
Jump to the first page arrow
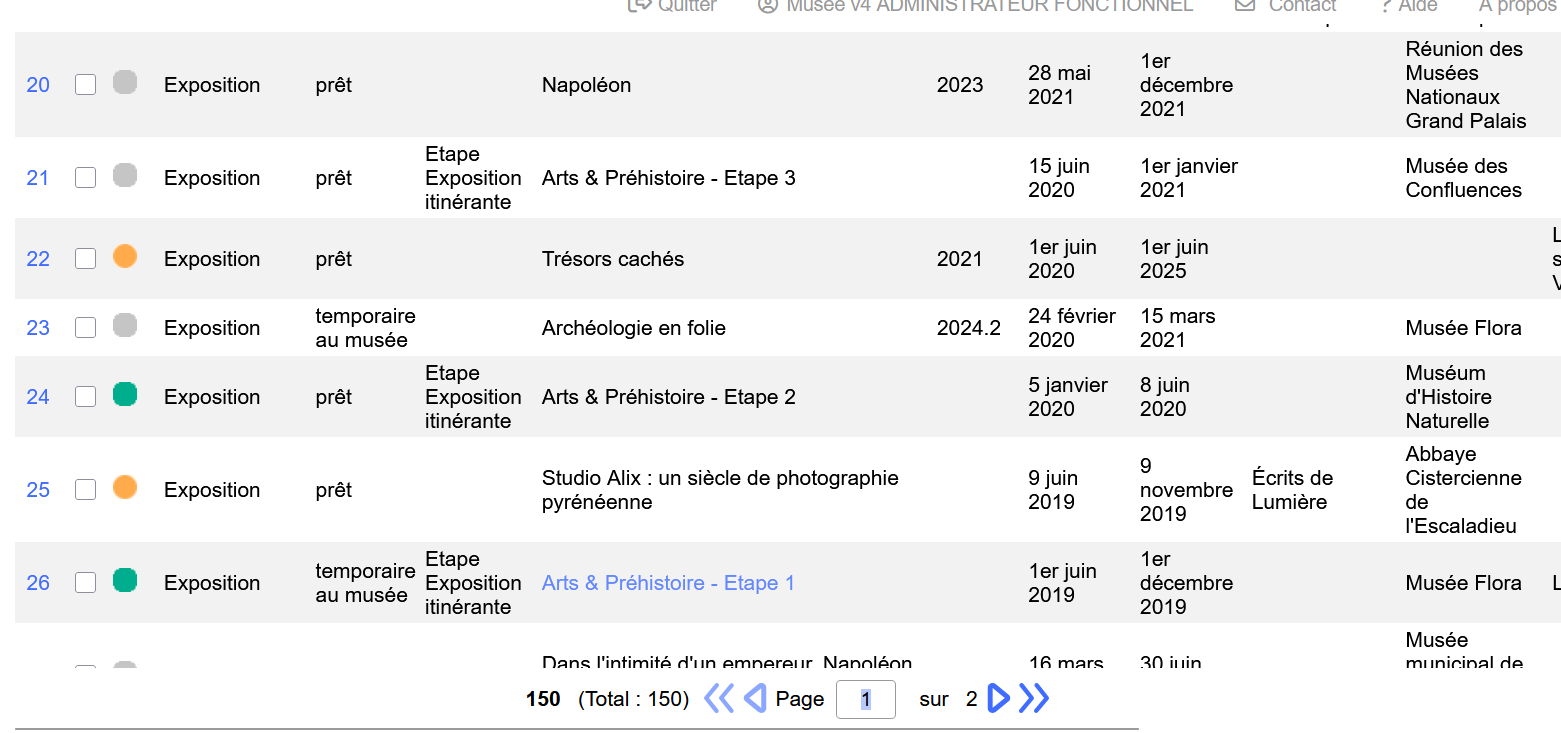pyautogui.click(x=719, y=698)
